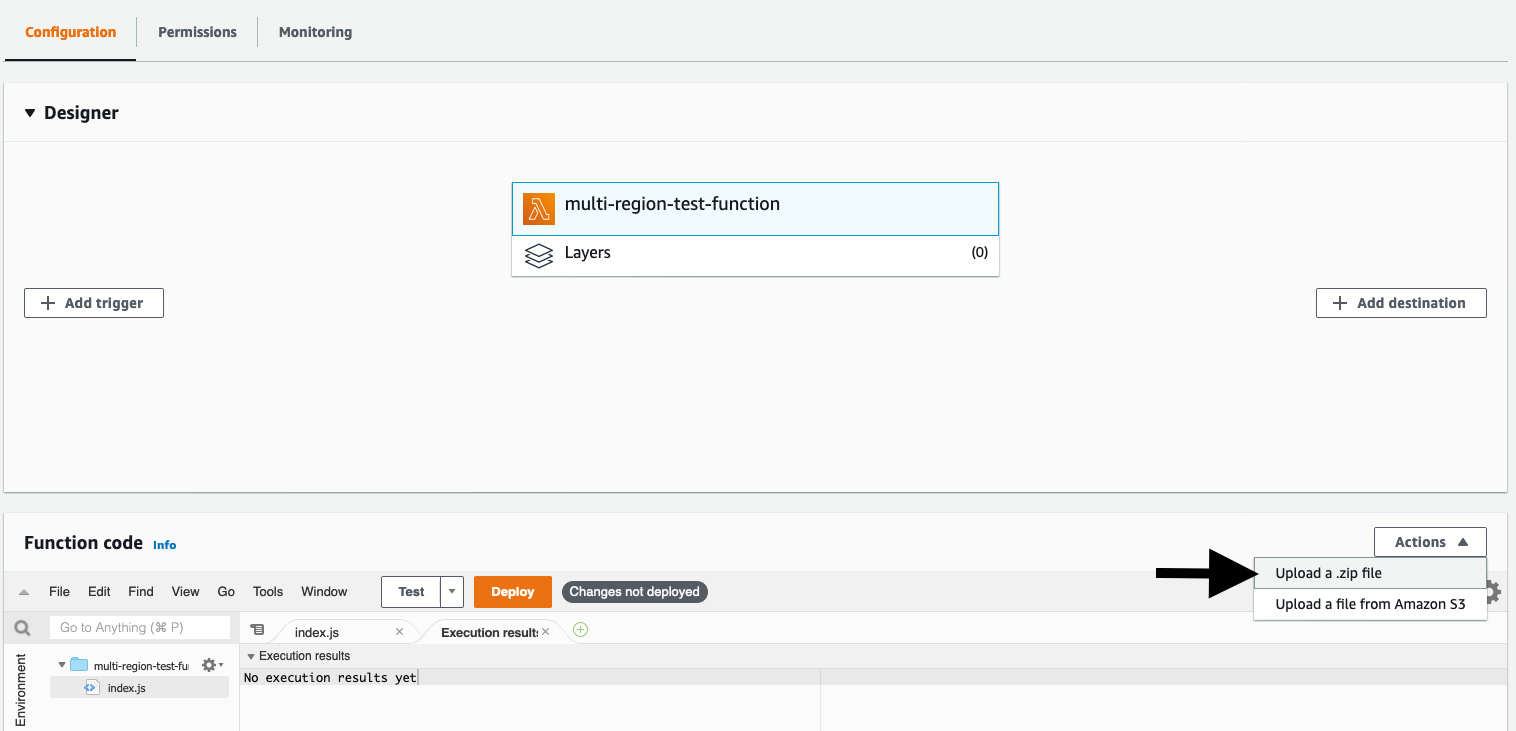Viewport: 1516px width, 731px height.
Task: Click the orange Deploy button
Action: pyautogui.click(x=513, y=592)
